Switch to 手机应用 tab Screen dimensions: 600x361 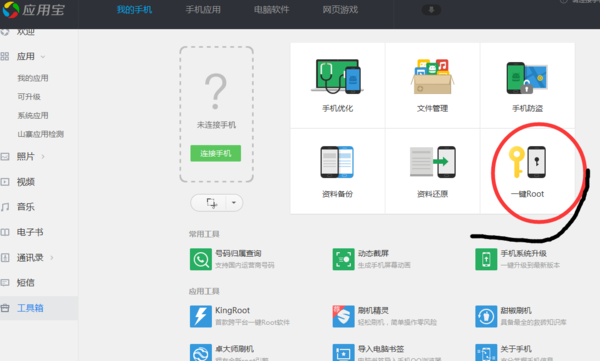click(x=203, y=10)
